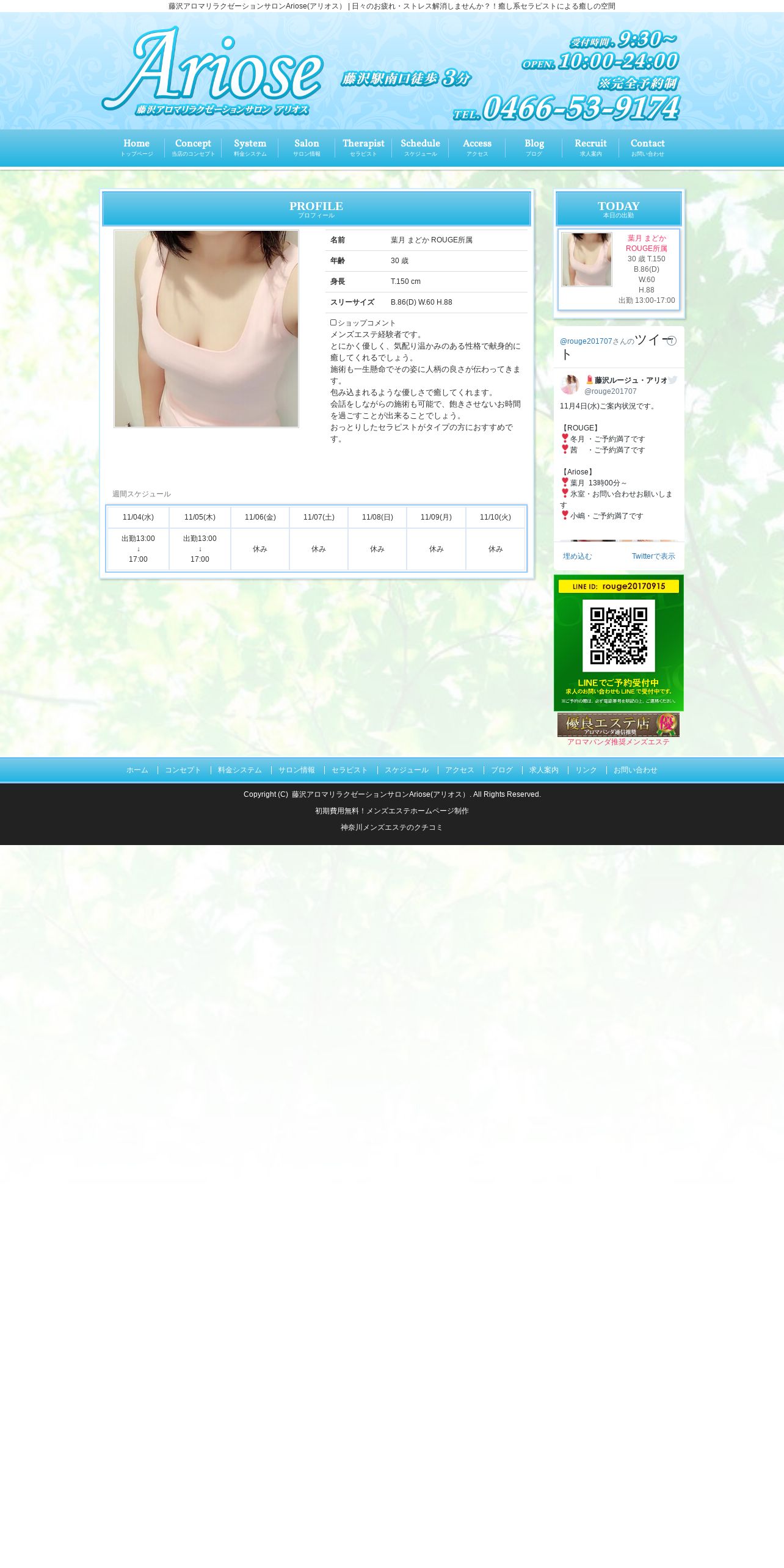784x1568 pixels.
Task: Click the footer 求人案内 link
Action: click(x=544, y=770)
